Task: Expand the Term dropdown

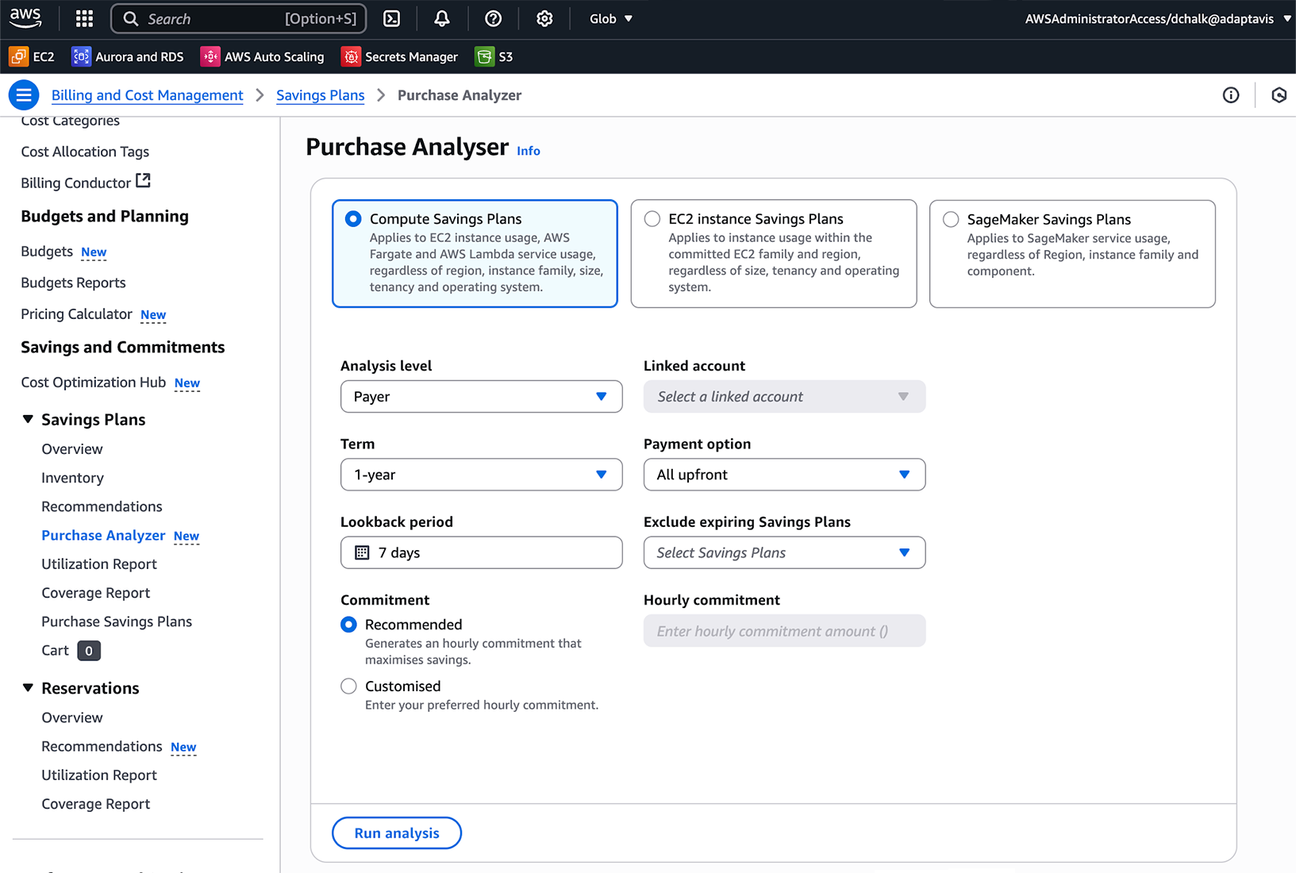Action: (481, 475)
